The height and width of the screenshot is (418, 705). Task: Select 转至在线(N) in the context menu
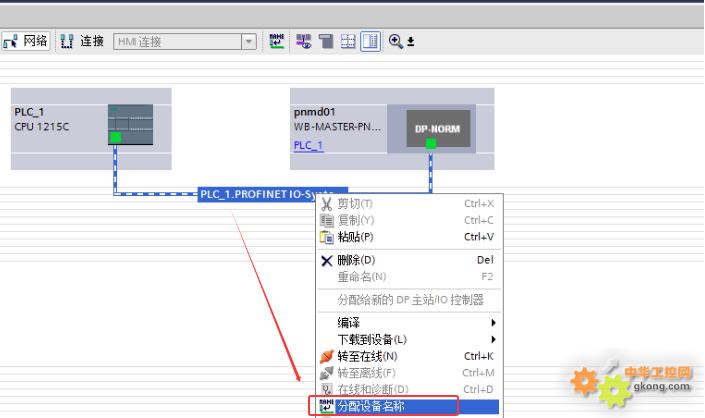(x=366, y=356)
